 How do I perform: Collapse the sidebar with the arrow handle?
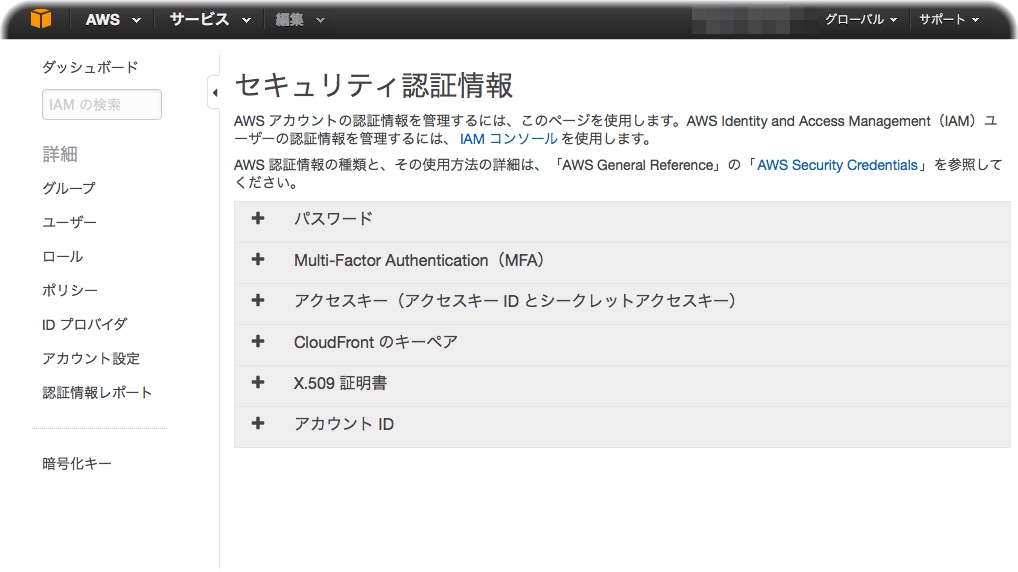214,93
